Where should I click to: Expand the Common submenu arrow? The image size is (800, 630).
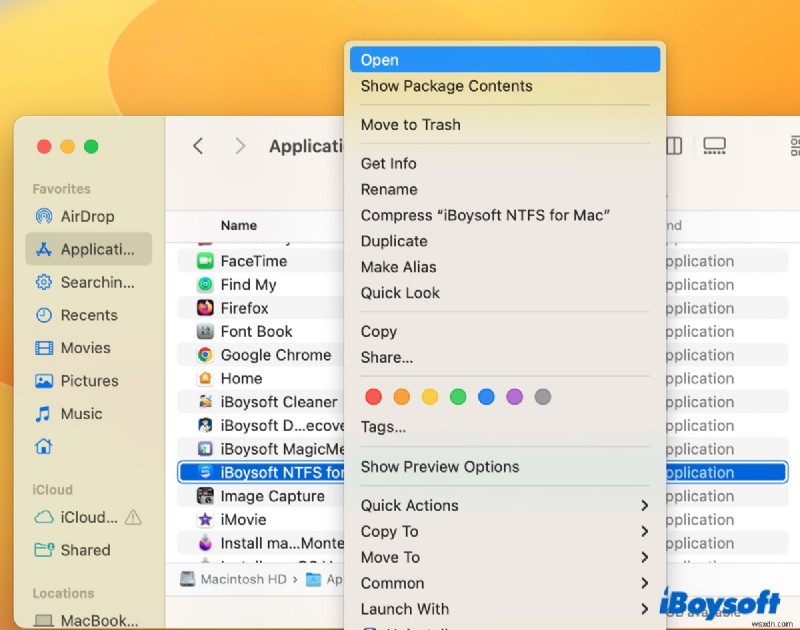[644, 583]
